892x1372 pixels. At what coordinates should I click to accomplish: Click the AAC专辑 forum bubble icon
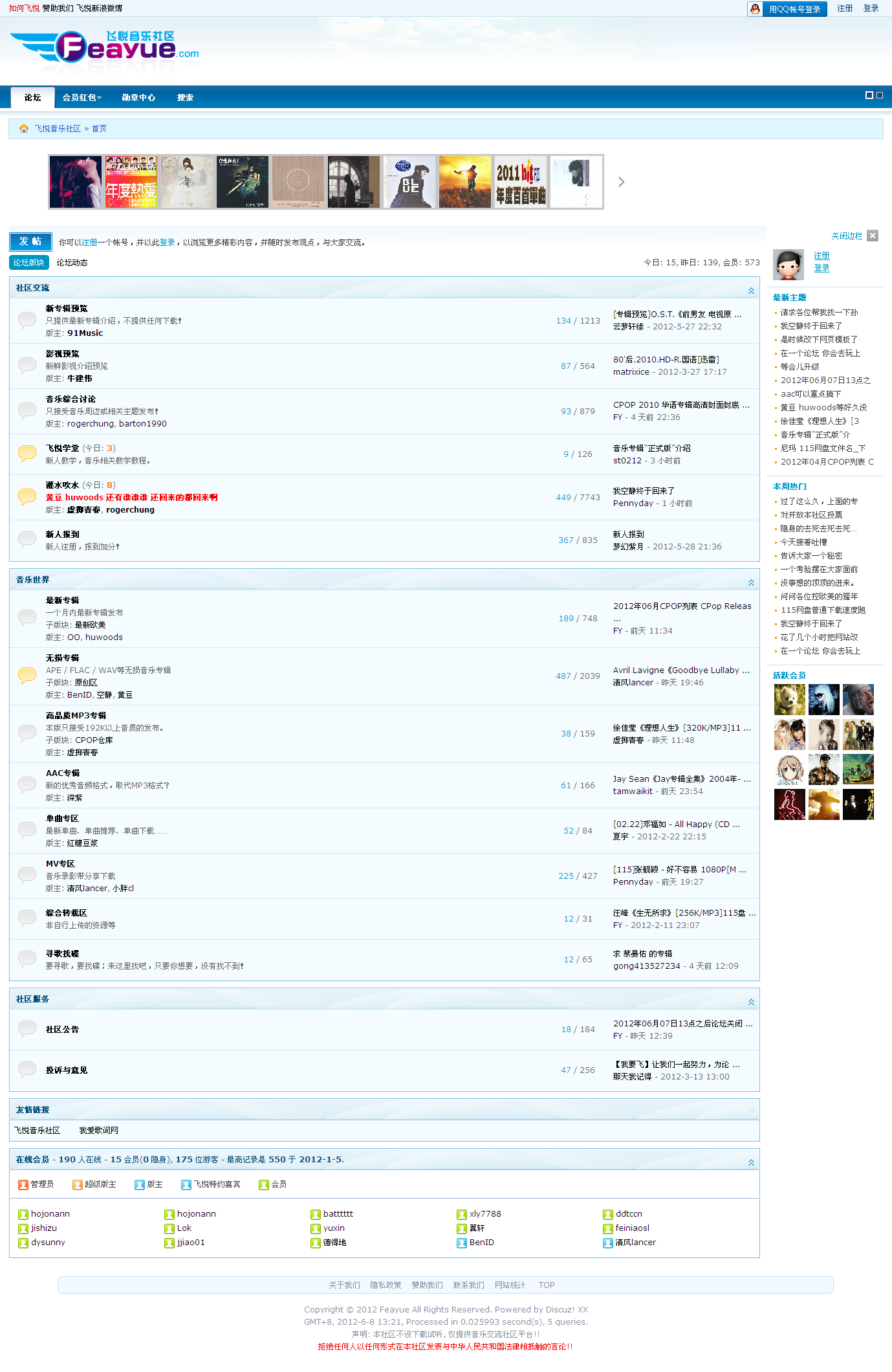click(x=27, y=784)
